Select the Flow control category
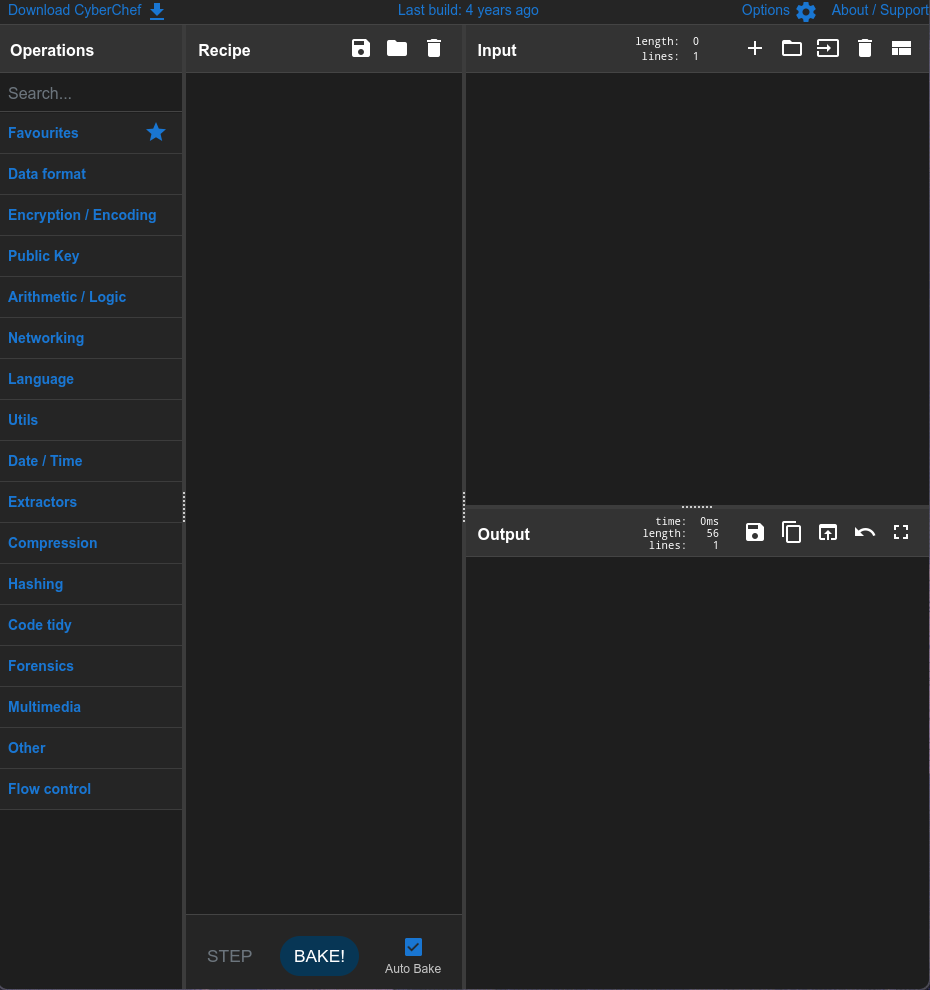930x990 pixels. 49,789
